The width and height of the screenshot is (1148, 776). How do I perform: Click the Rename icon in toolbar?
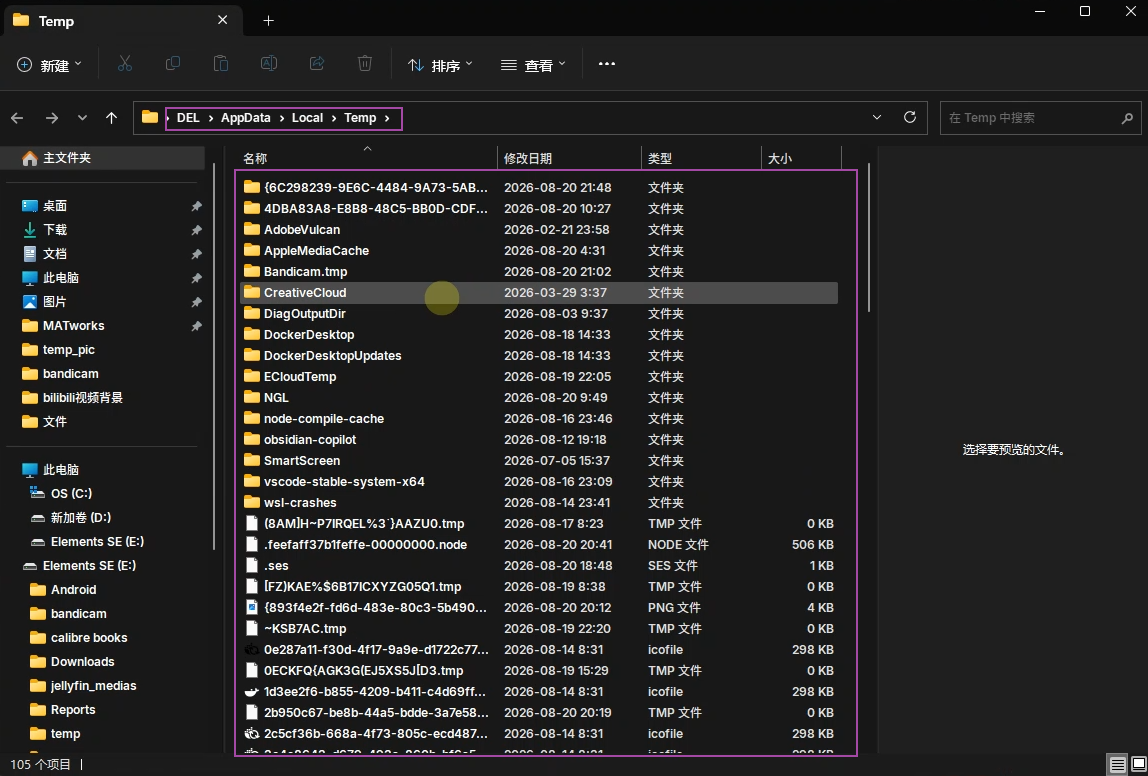(269, 64)
